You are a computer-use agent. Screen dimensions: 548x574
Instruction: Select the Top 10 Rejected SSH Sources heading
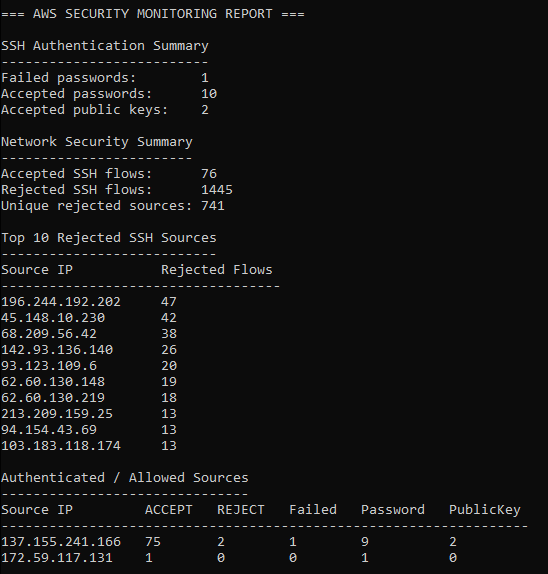109,238
